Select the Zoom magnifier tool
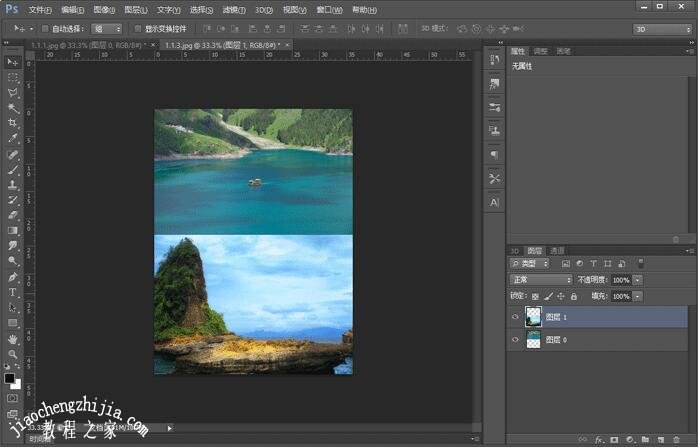The image size is (698, 448). 13,354
